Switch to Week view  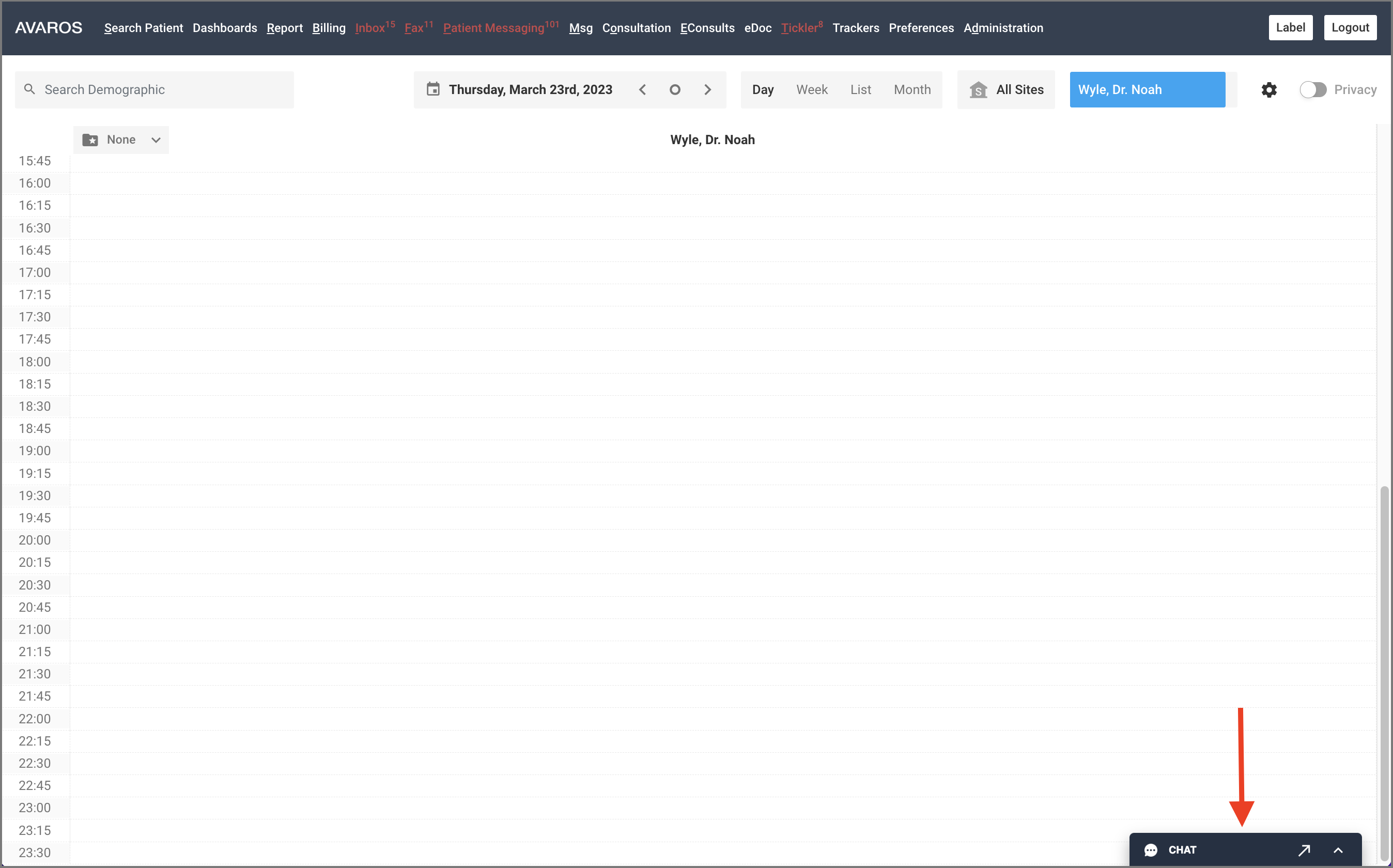(x=812, y=89)
